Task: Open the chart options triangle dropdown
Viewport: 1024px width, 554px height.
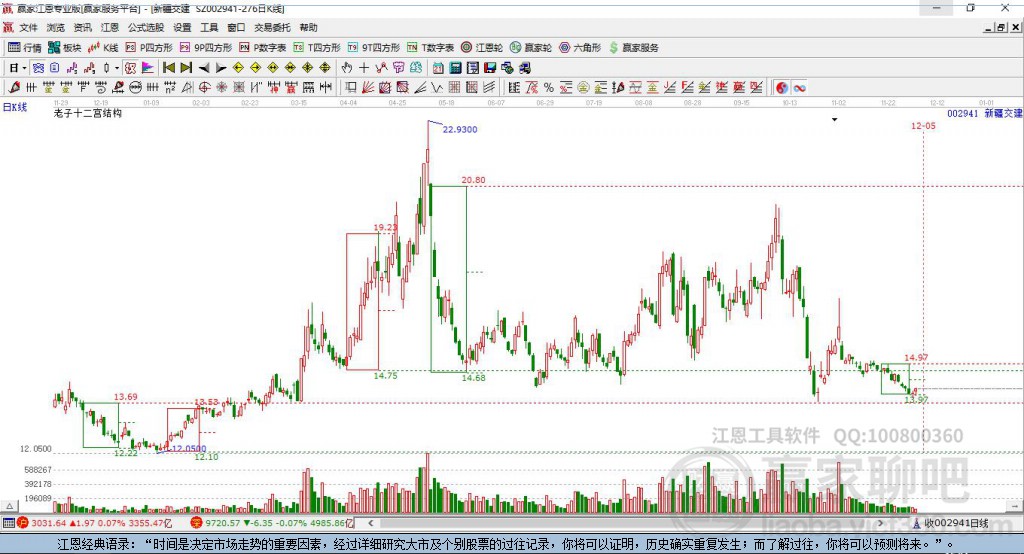Action: click(x=835, y=120)
